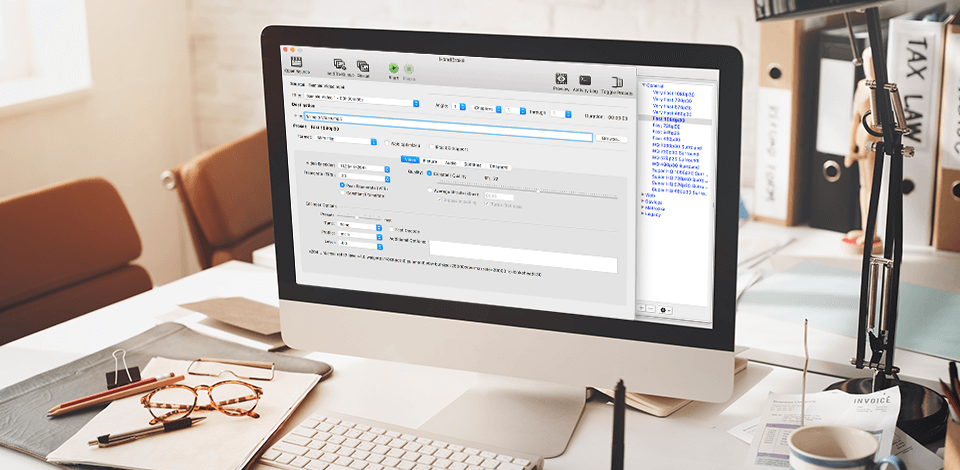This screenshot has width=960, height=470.
Task: Open the Profile dropdown
Action: pyautogui.click(x=361, y=234)
